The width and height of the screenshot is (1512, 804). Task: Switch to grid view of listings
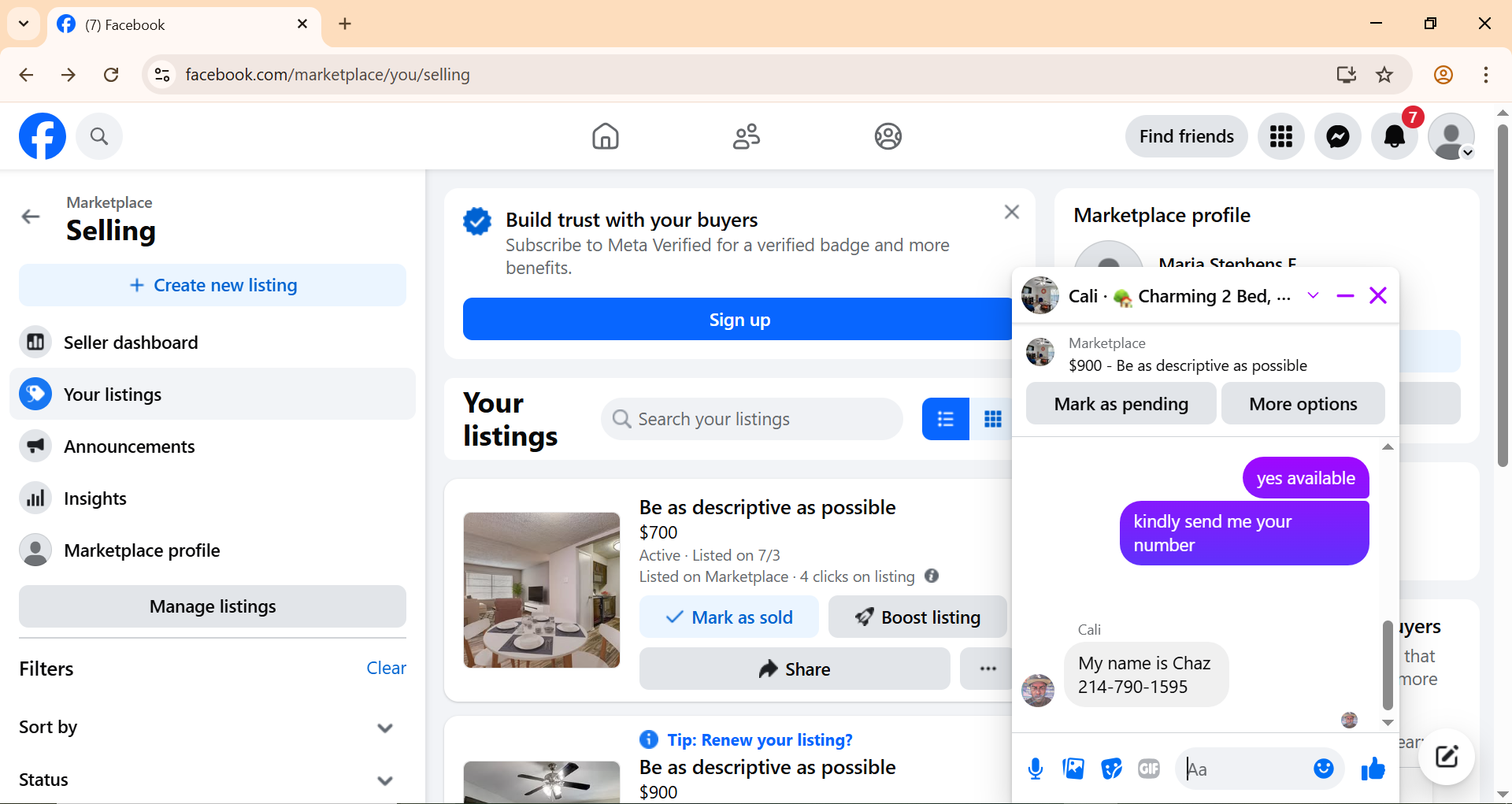pyautogui.click(x=991, y=419)
